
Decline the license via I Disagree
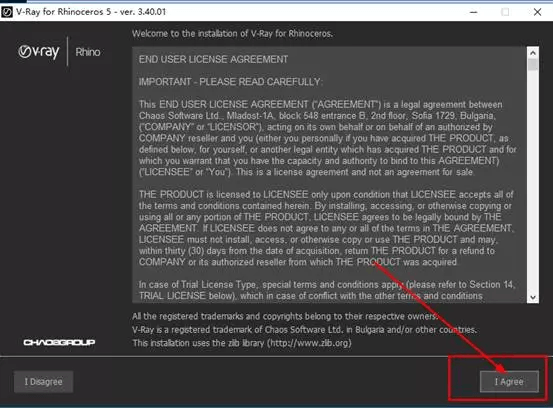(43, 382)
